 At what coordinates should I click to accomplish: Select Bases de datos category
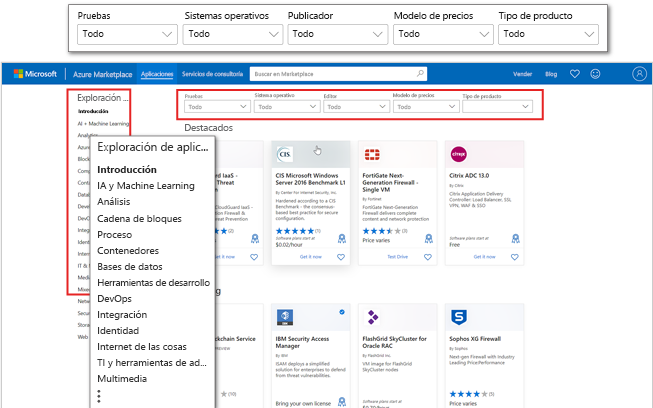[x=130, y=267]
